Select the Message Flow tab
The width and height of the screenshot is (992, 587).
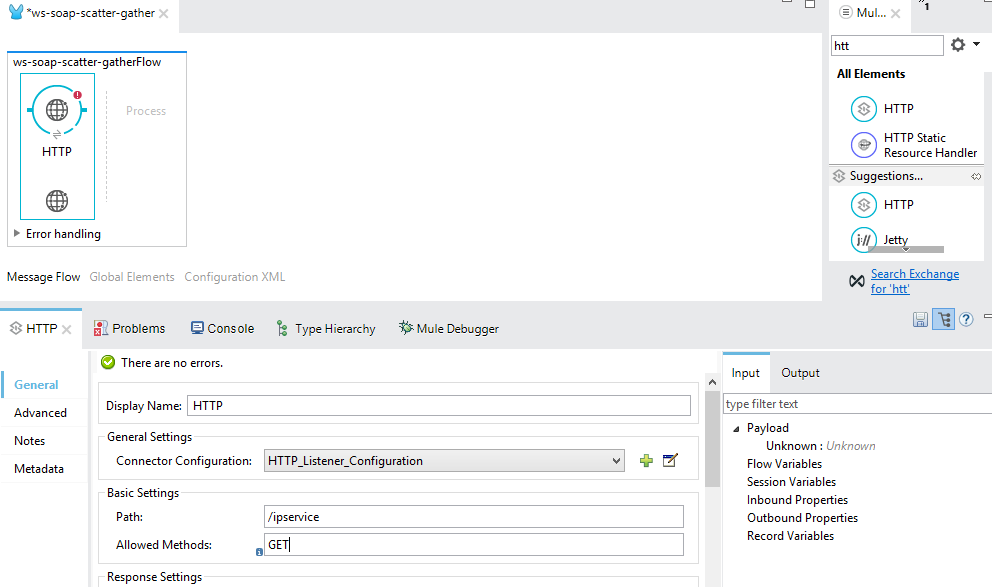coord(44,277)
